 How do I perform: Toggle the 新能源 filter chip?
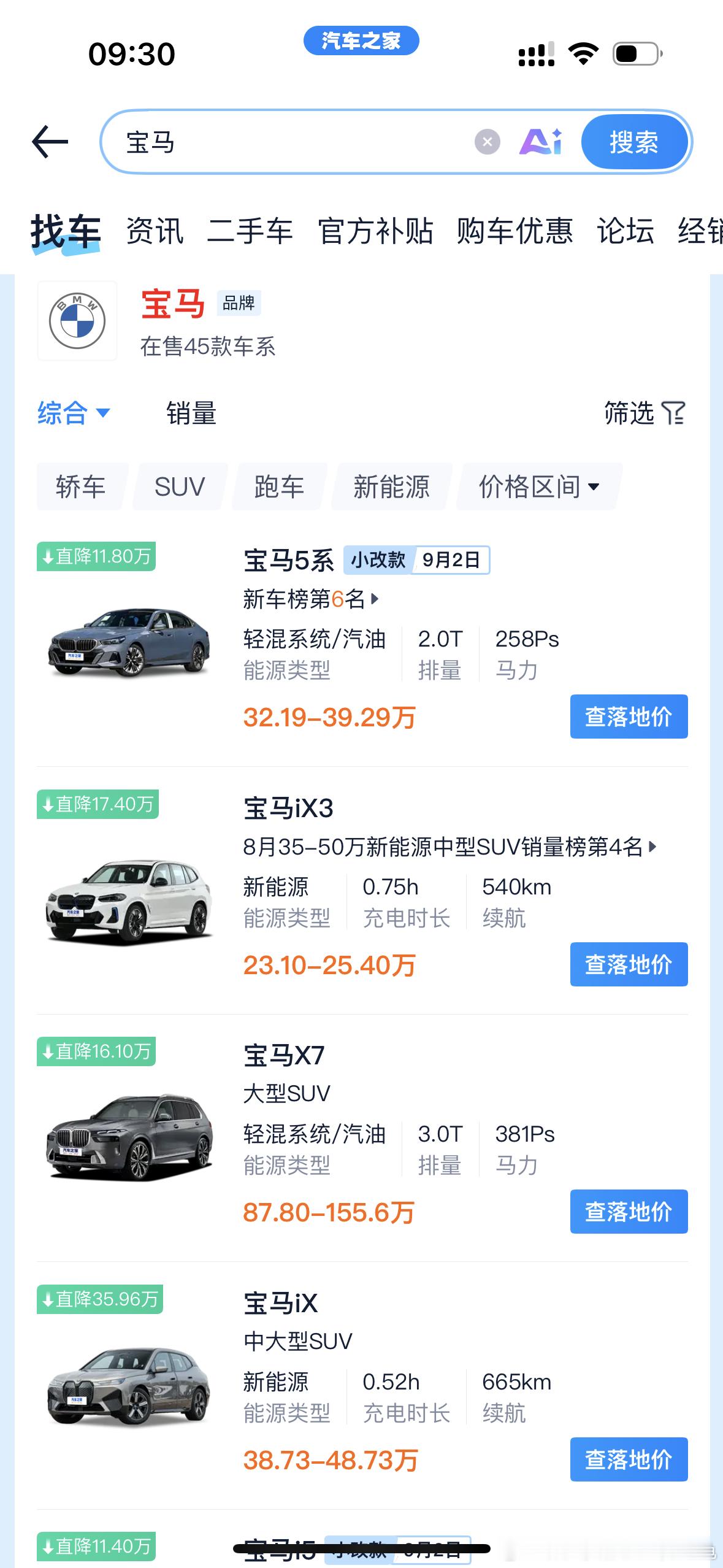click(x=391, y=487)
